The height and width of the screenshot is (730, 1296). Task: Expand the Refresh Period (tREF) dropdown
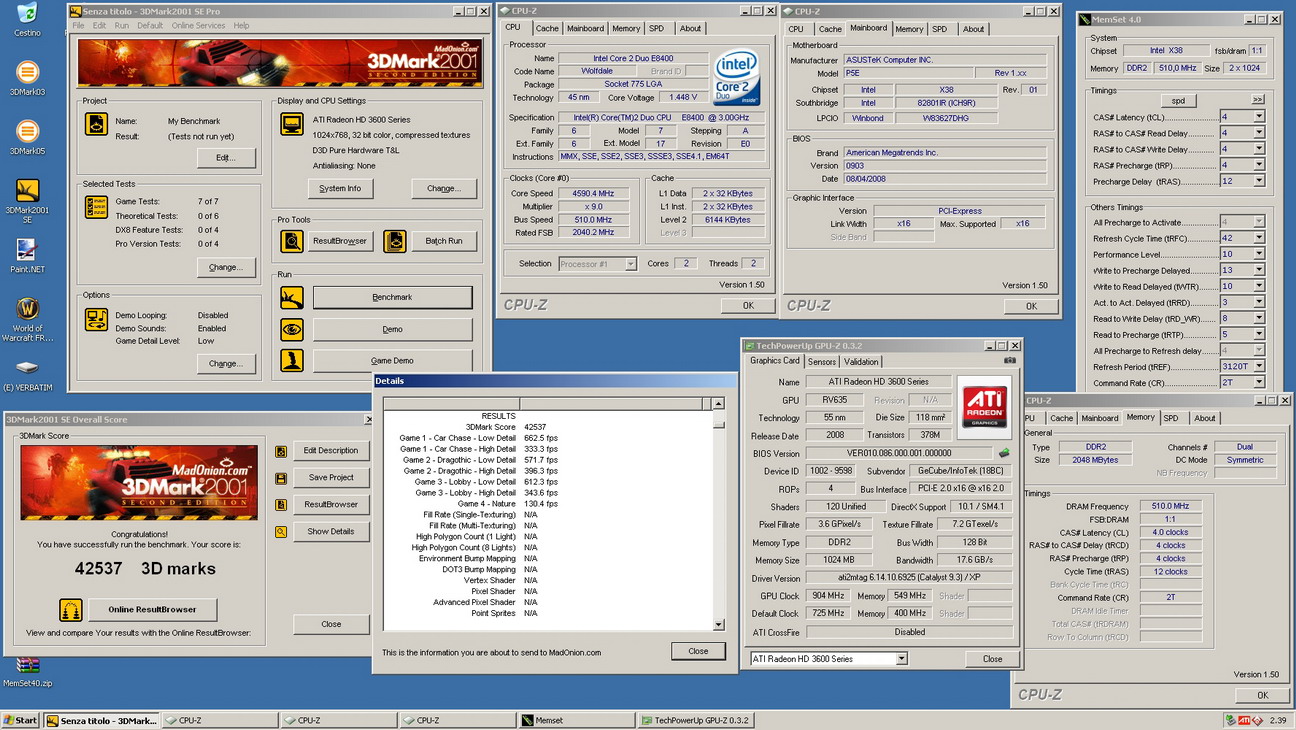(x=1258, y=366)
